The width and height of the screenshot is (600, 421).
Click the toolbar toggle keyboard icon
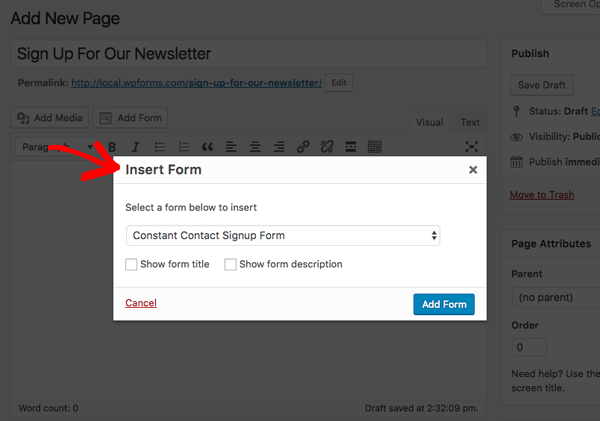point(375,147)
